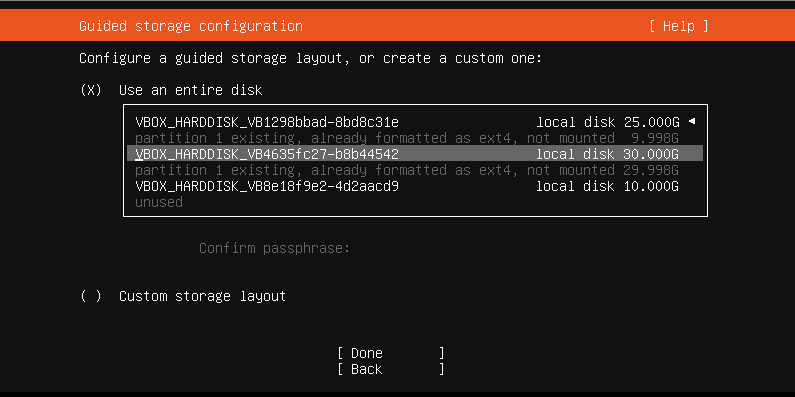Click the 'Use an entire disk' label text
The width and height of the screenshot is (795, 397).
coord(191,90)
